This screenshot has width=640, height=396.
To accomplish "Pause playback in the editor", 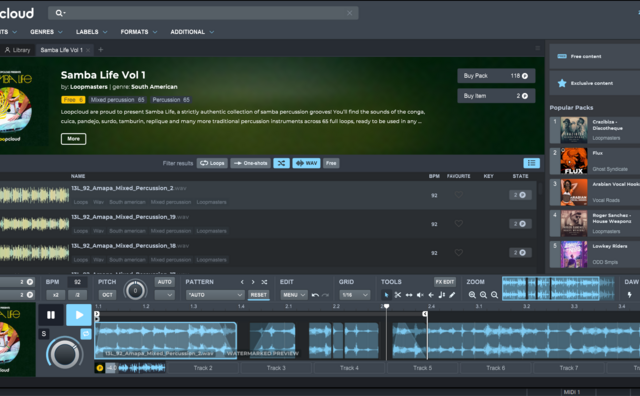I will click(51, 315).
